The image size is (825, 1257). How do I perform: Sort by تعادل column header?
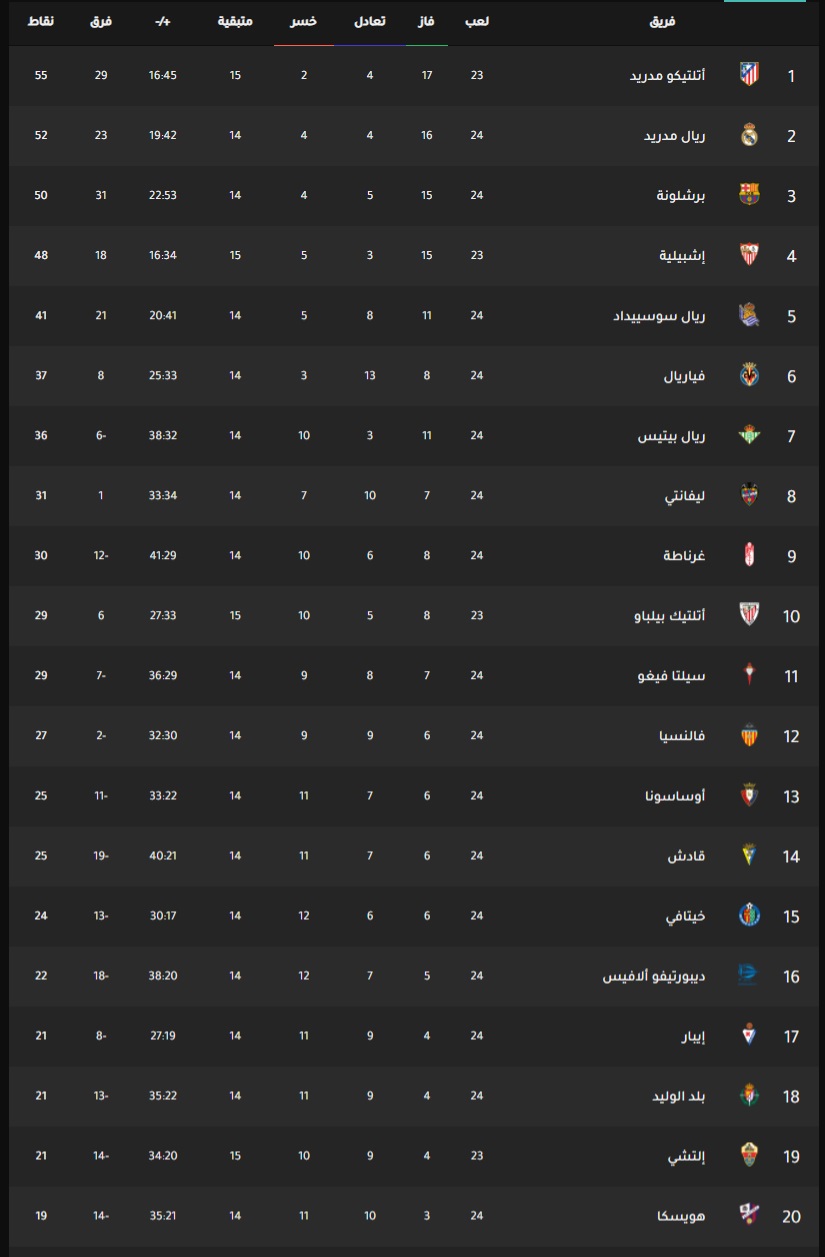tap(370, 21)
